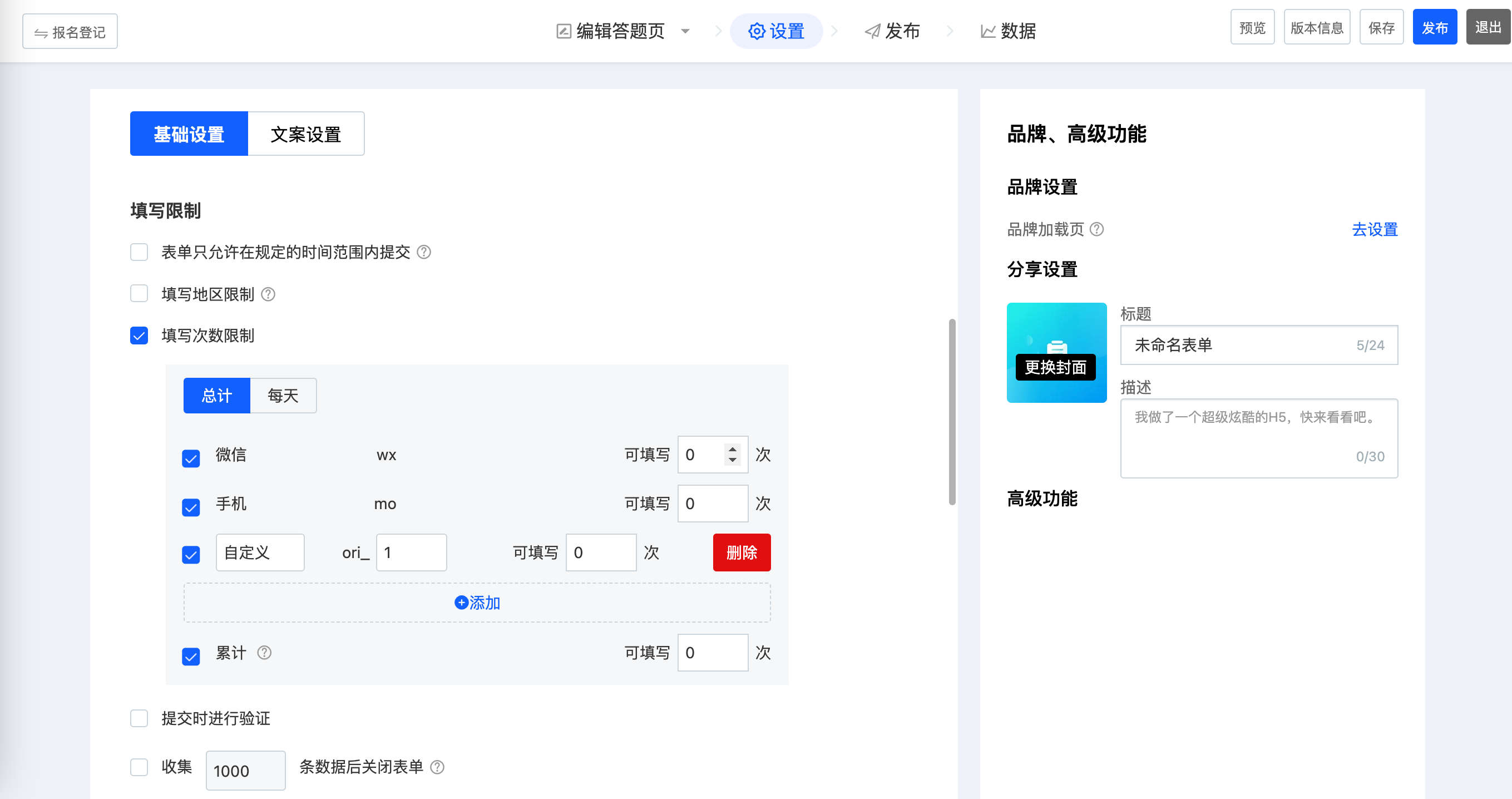Viewport: 1512px width, 799px height.
Task: Enable 表单只允许在规定的时间范围内提交 checkbox
Action: click(139, 253)
